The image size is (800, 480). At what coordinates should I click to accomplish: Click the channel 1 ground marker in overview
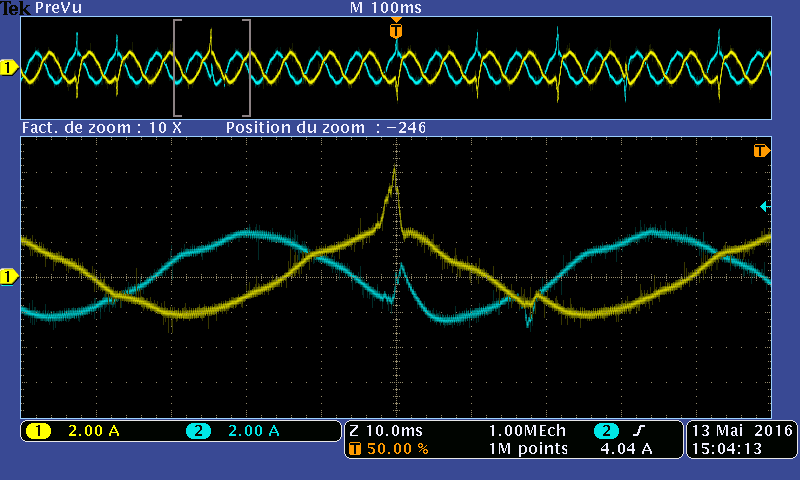(9, 67)
